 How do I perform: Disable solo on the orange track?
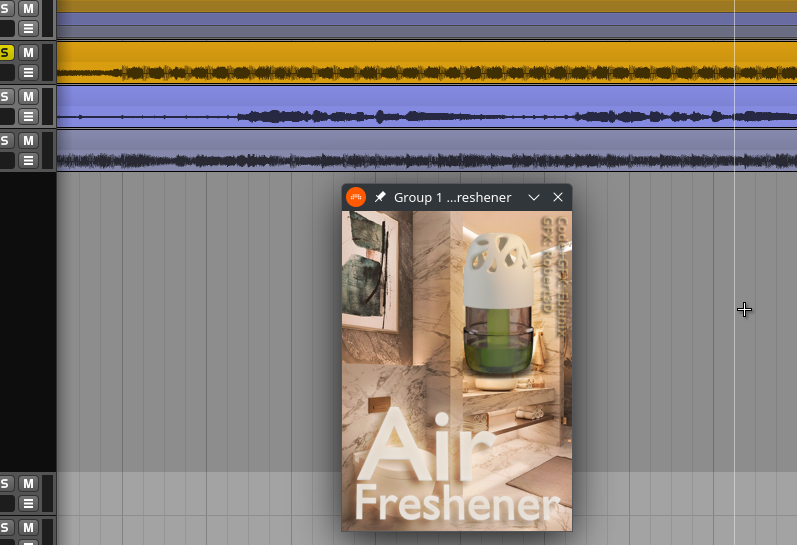click(x=5, y=52)
